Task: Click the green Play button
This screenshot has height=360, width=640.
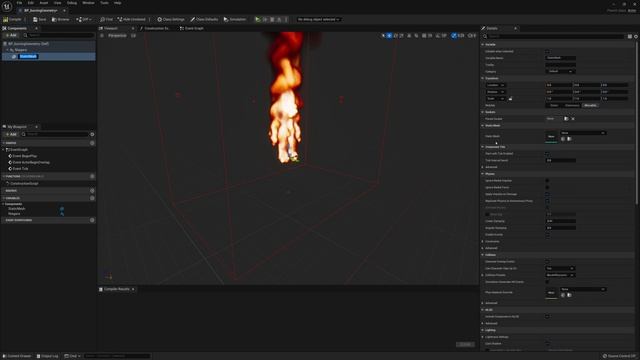Action: point(258,19)
